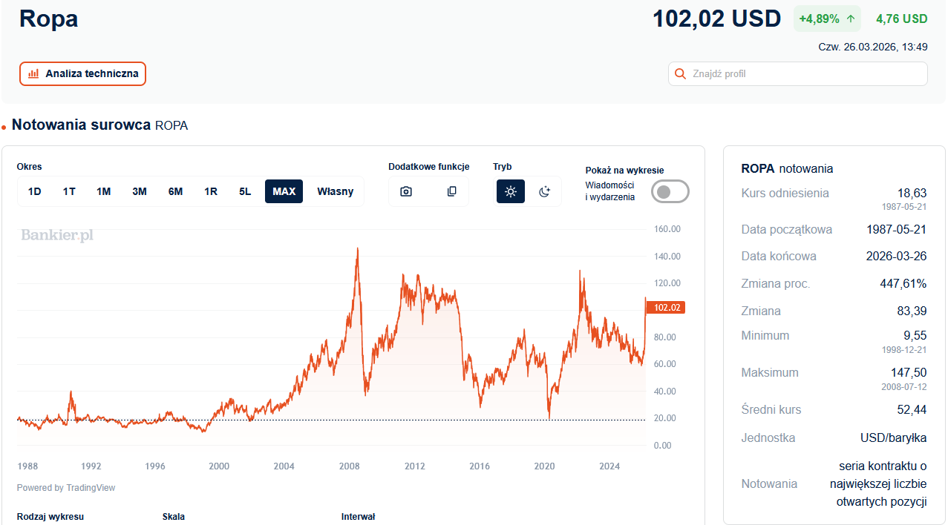948x525 pixels.
Task: Select the 1R period tab
Action: [x=210, y=192]
